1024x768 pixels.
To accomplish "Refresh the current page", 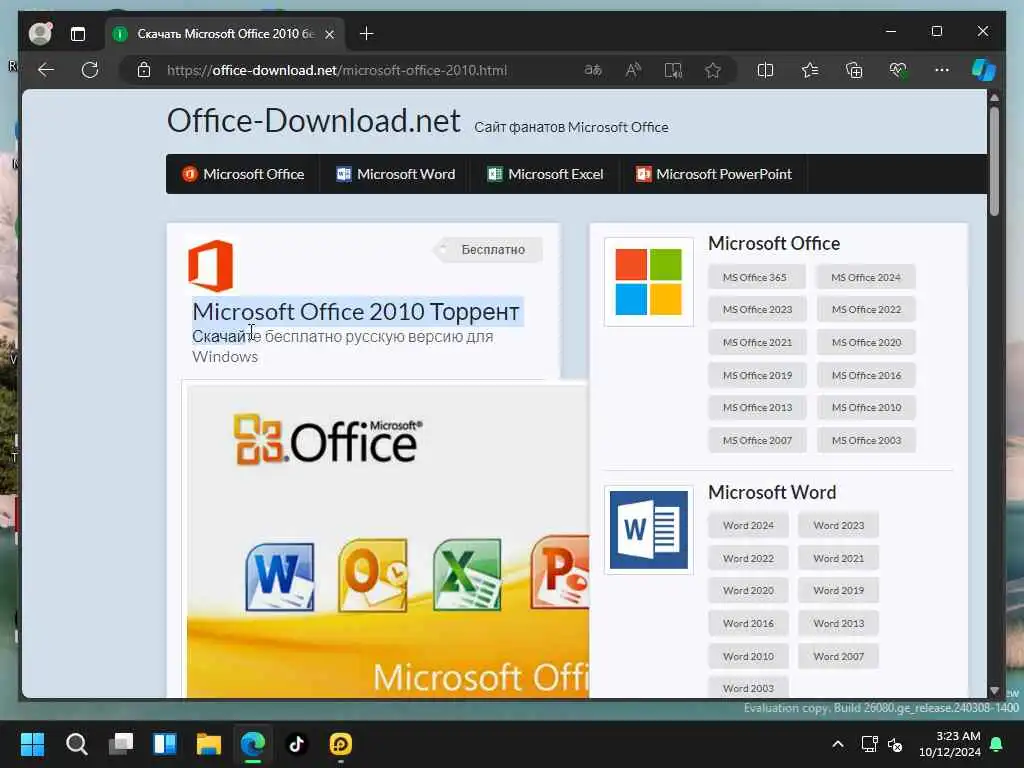I will (90, 70).
